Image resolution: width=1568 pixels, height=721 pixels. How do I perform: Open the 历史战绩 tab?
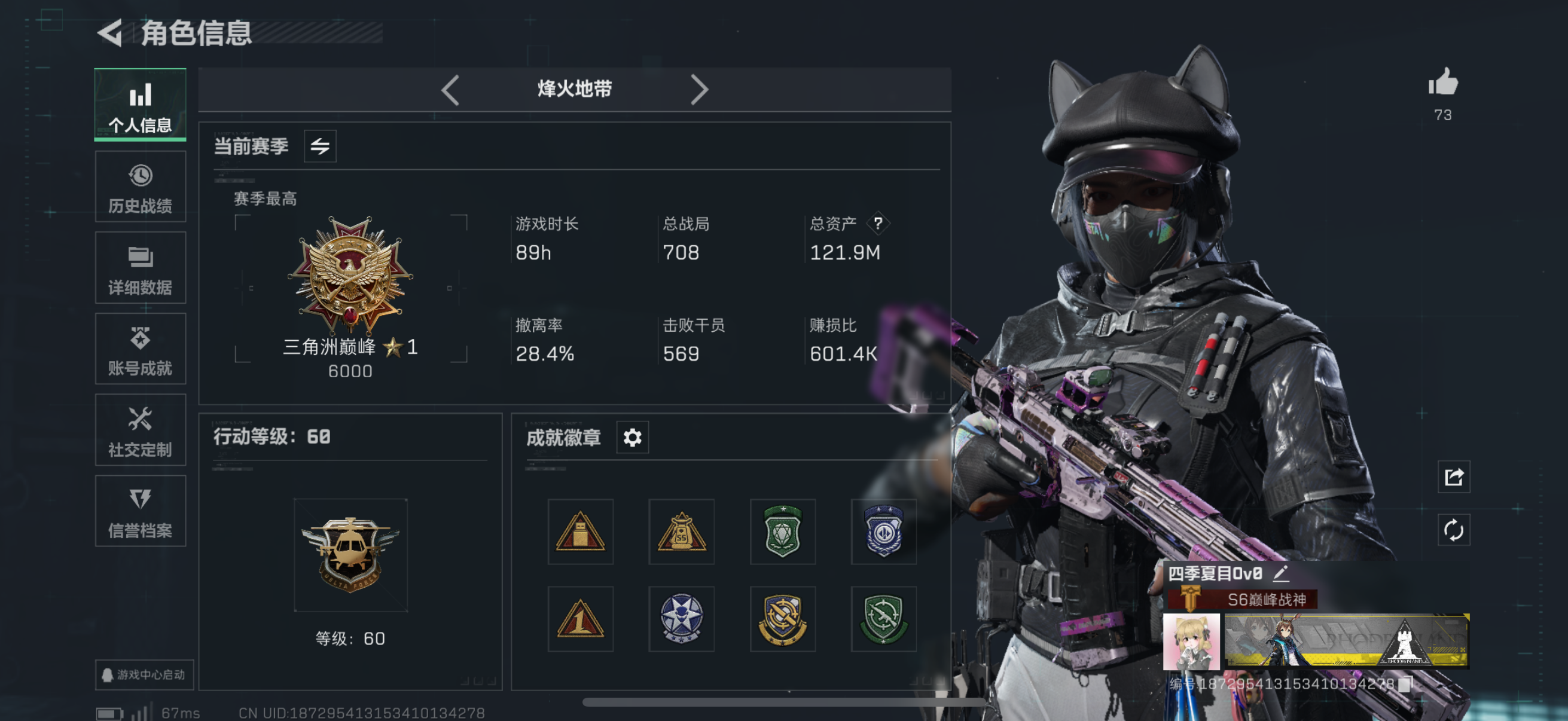[140, 187]
